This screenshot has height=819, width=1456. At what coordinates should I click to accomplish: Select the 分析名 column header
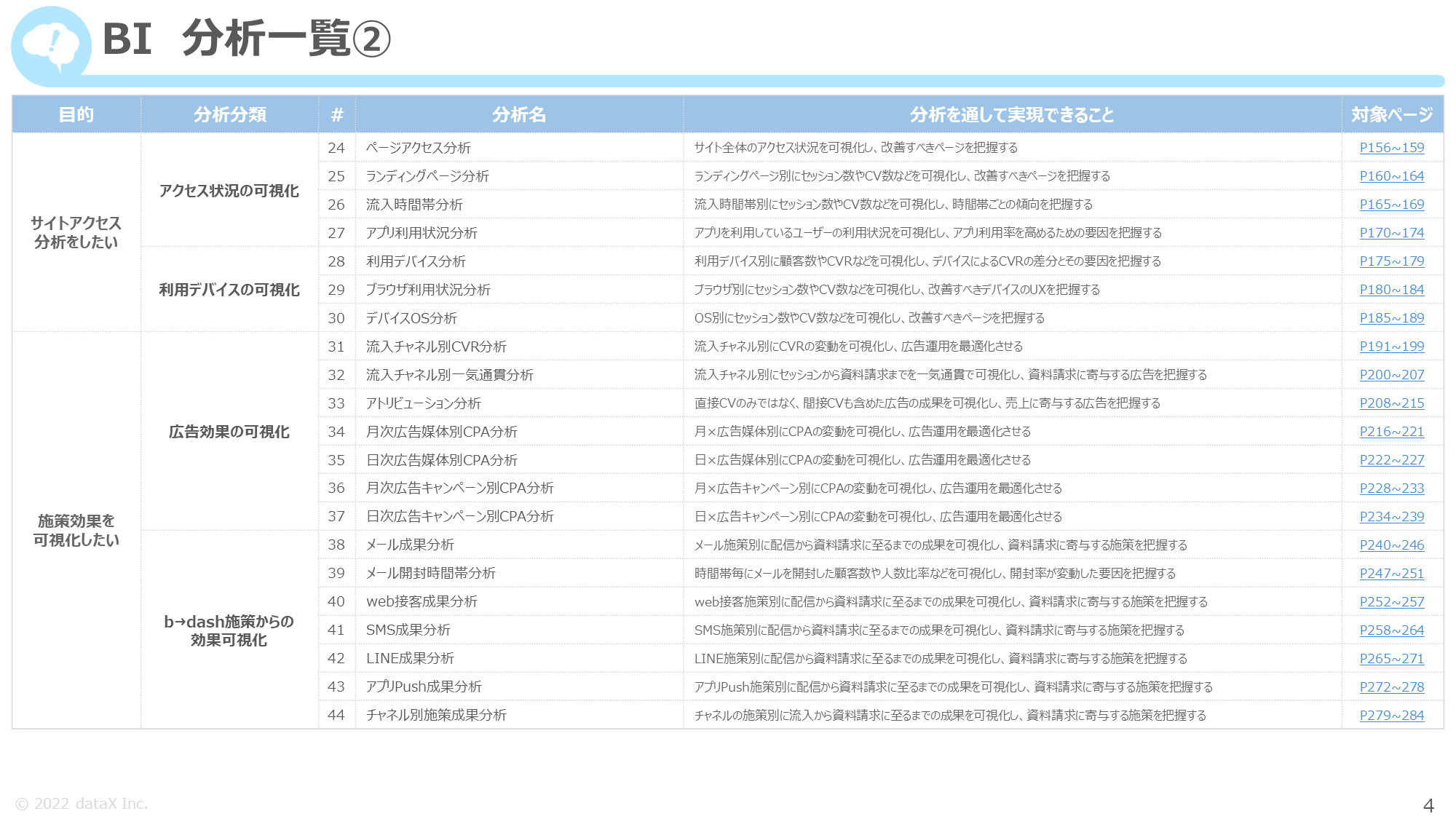click(x=519, y=114)
